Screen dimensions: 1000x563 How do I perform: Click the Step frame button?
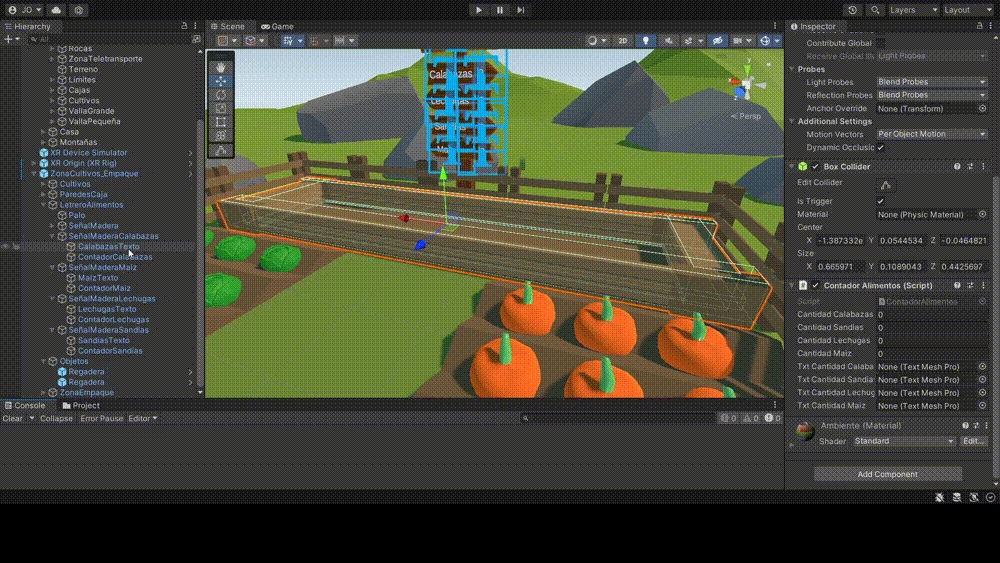[520, 10]
